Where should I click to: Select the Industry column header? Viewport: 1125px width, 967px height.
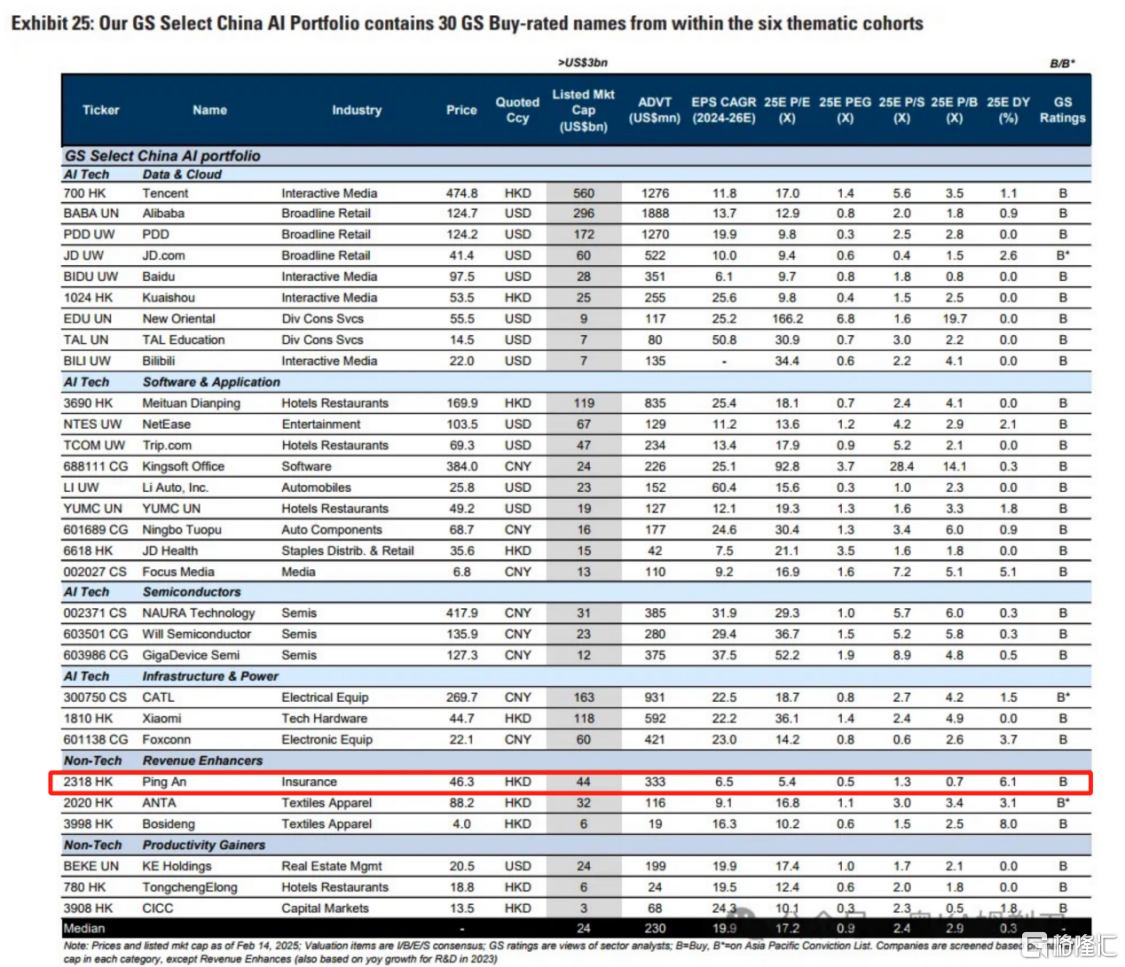click(x=357, y=110)
